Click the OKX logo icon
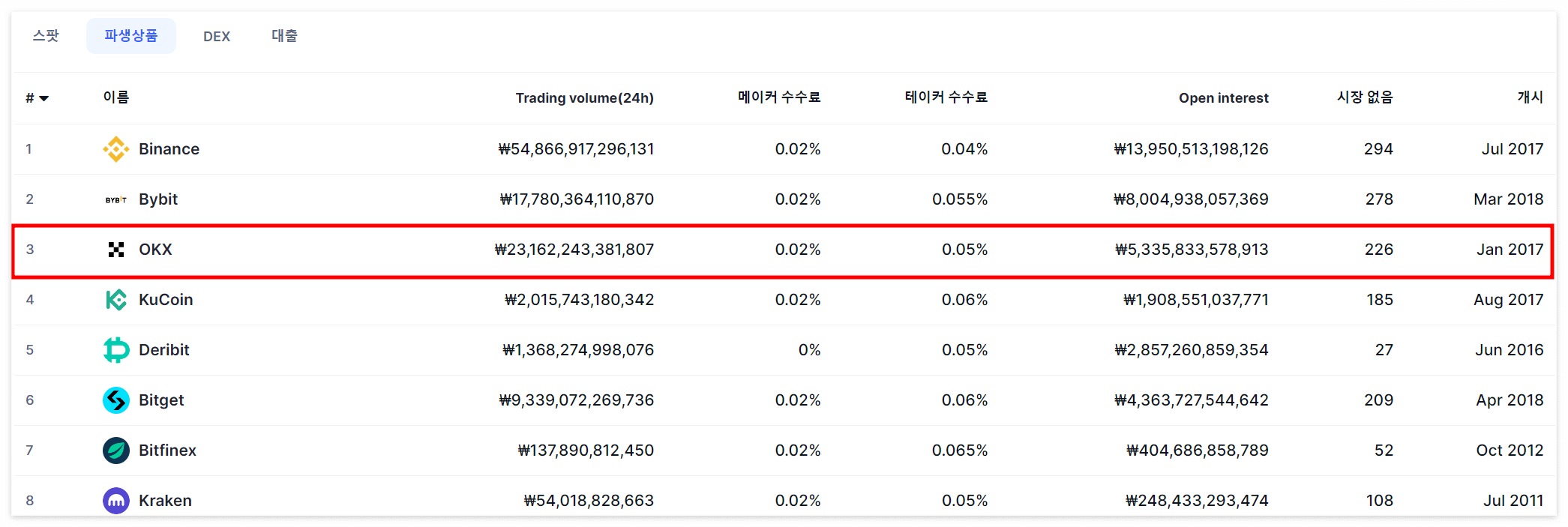 (x=116, y=250)
